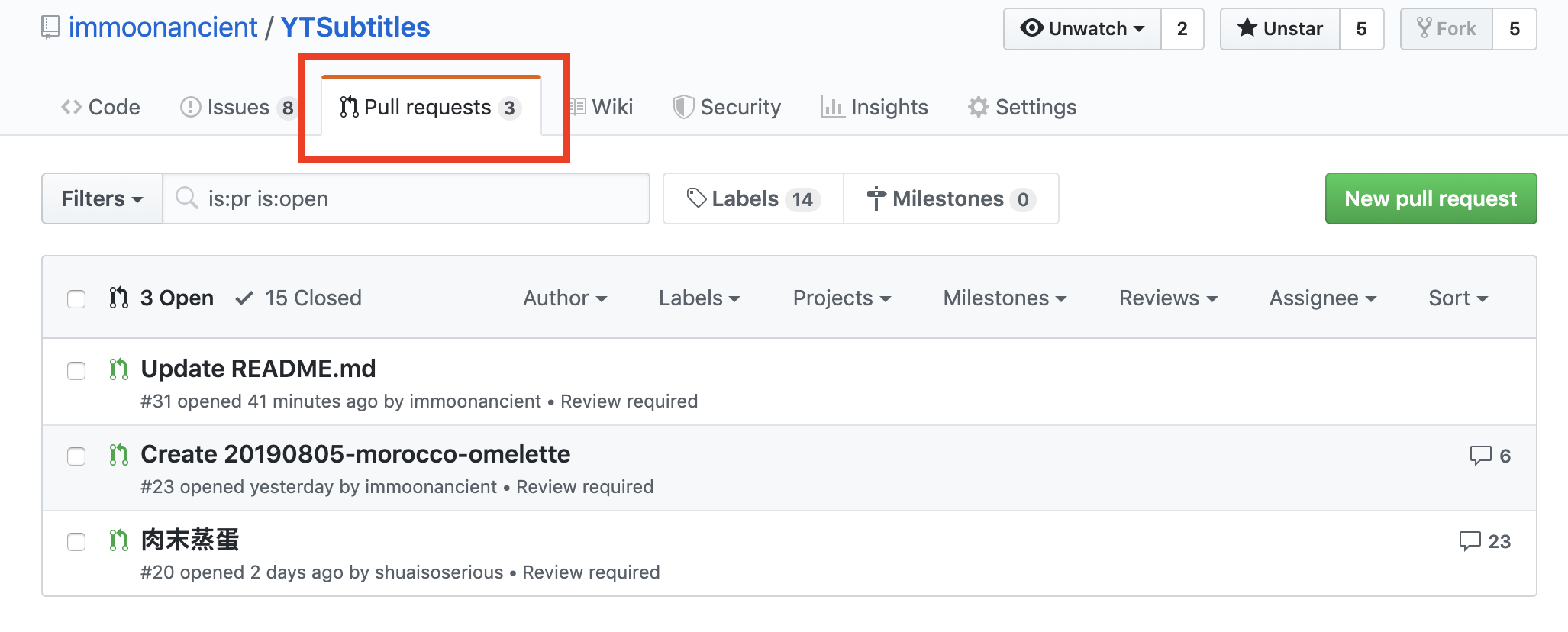Check the Update README.md checkbox
This screenshot has height=632, width=1568.
[x=76, y=371]
